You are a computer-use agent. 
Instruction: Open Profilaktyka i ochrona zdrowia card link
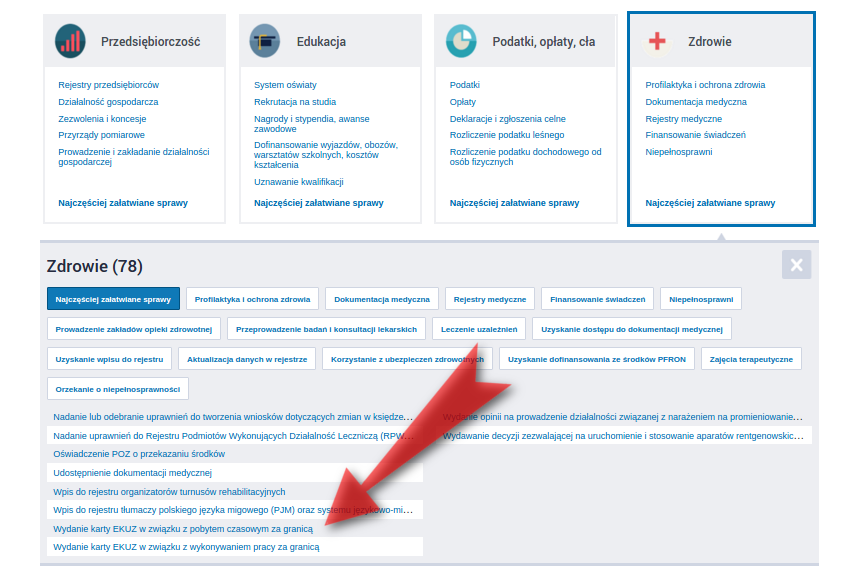705,85
